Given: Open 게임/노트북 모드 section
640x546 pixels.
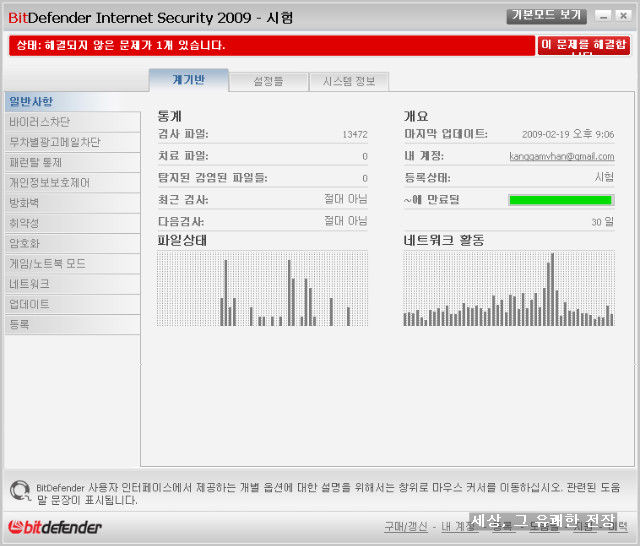Looking at the screenshot, I should pyautogui.click(x=73, y=264).
